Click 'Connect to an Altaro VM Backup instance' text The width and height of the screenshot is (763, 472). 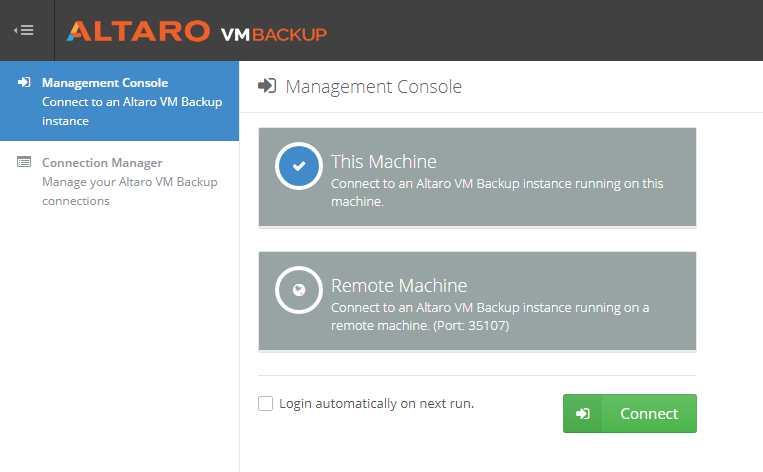coord(132,111)
